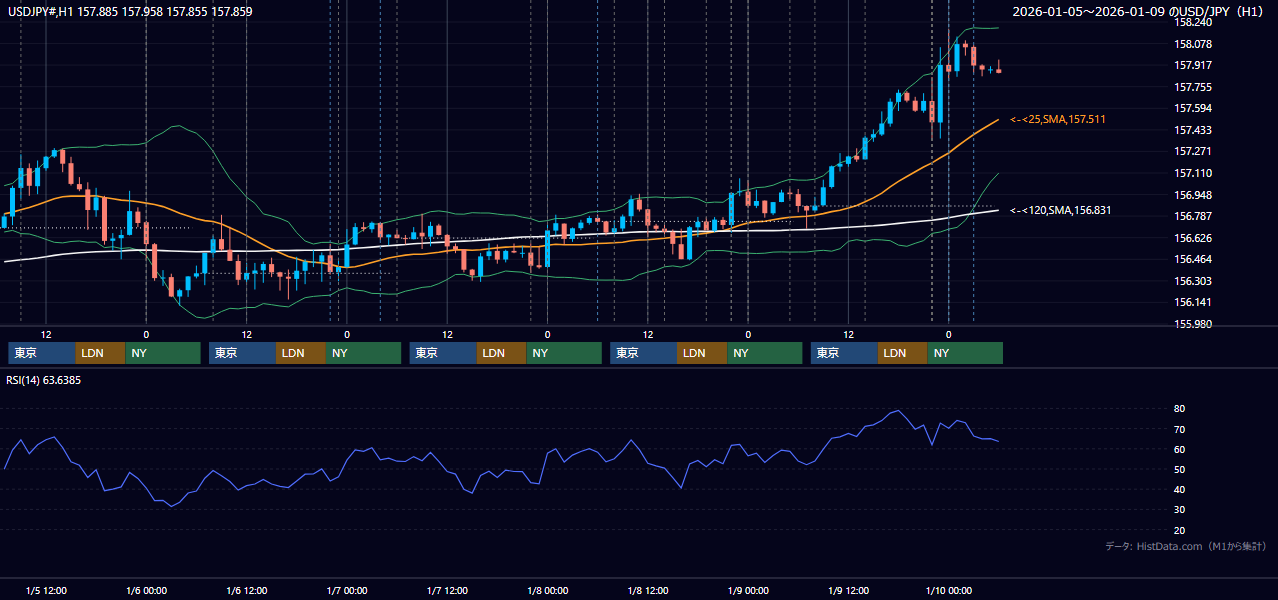
Task: Select the 120 SMA 156.831 label
Action: [x=1060, y=211]
